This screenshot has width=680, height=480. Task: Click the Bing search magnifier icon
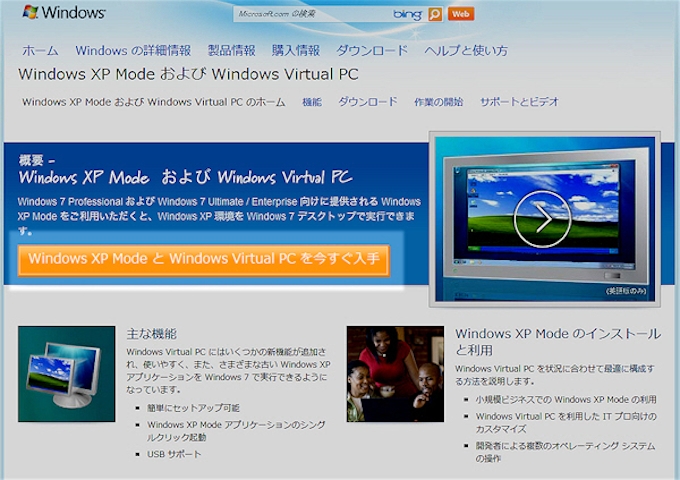435,14
